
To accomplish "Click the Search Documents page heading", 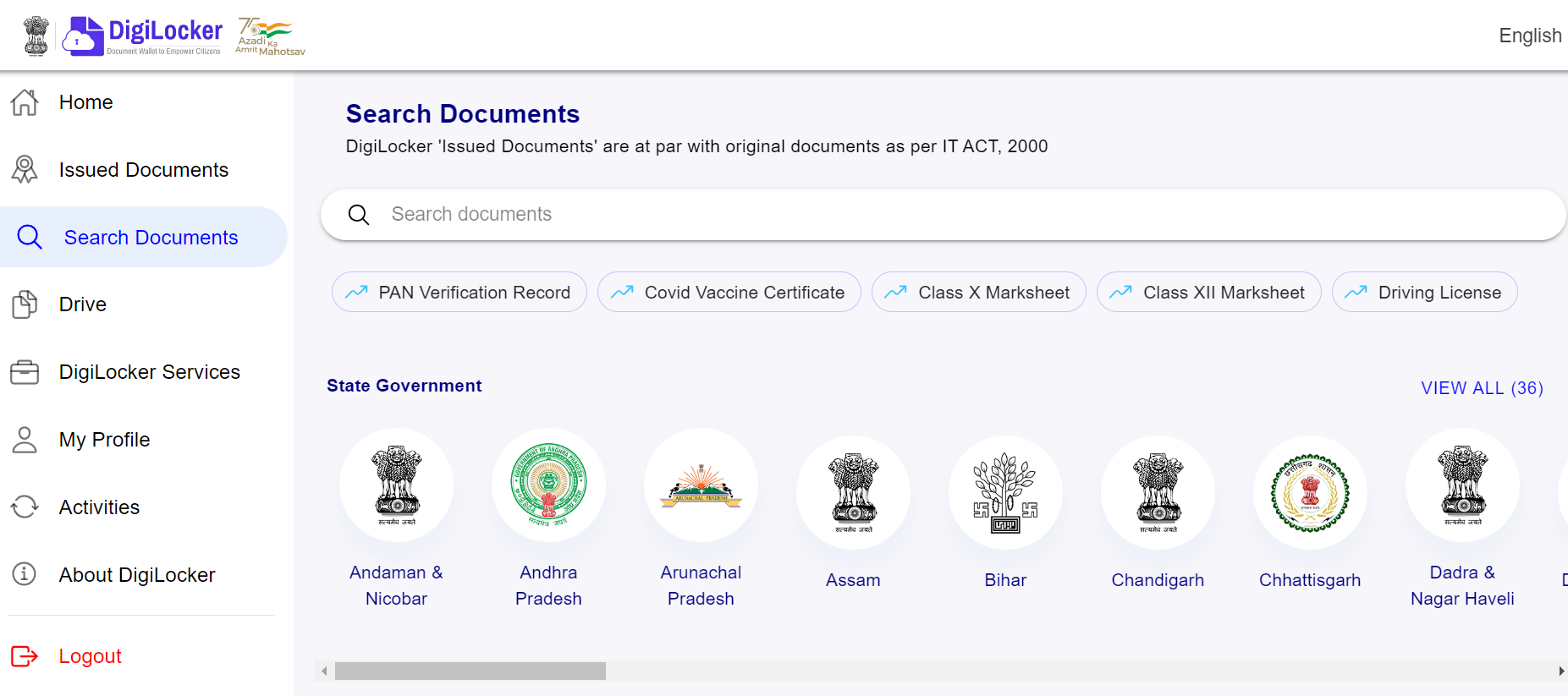I will tap(463, 113).
